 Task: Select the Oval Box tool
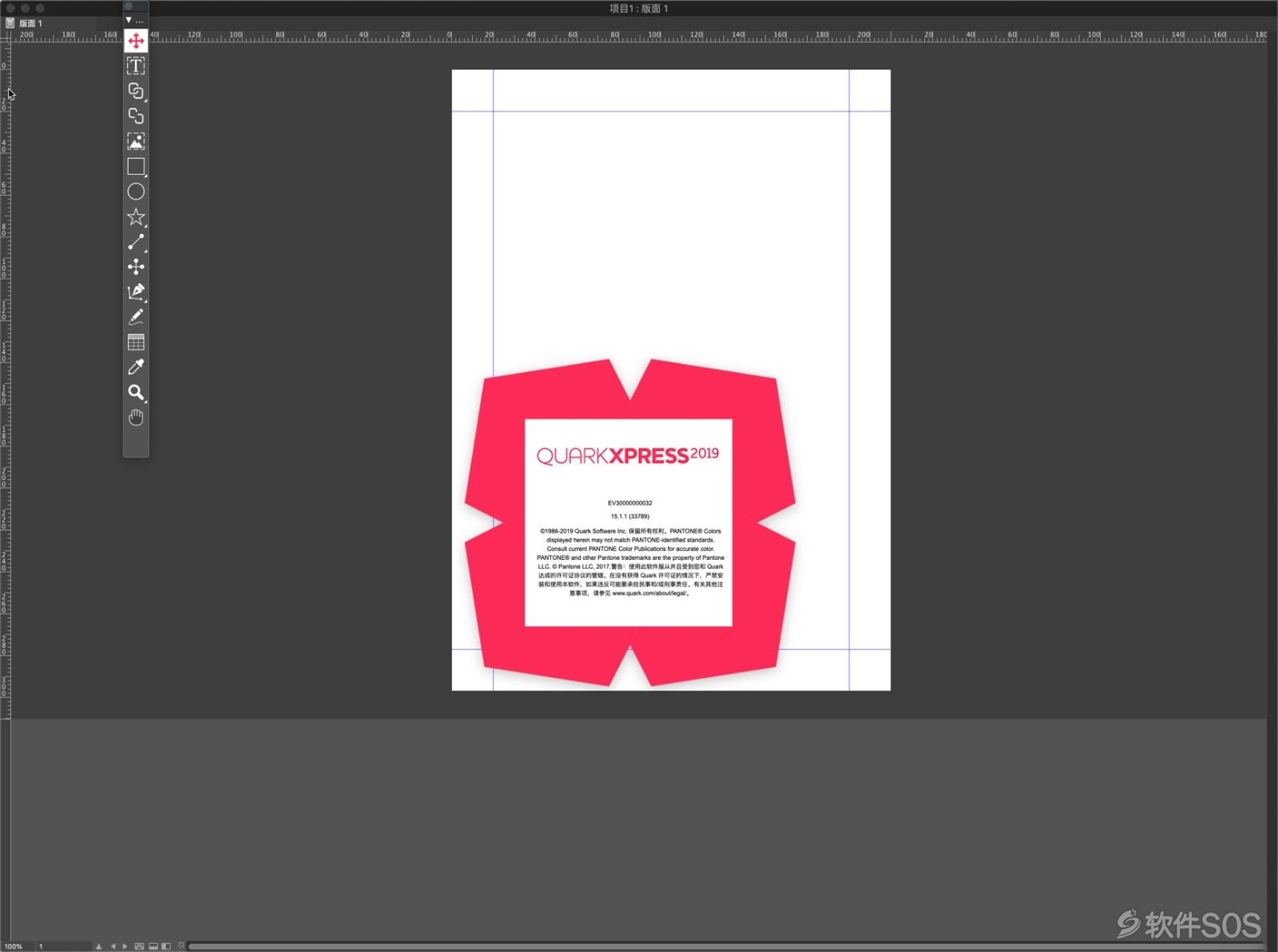coord(136,192)
